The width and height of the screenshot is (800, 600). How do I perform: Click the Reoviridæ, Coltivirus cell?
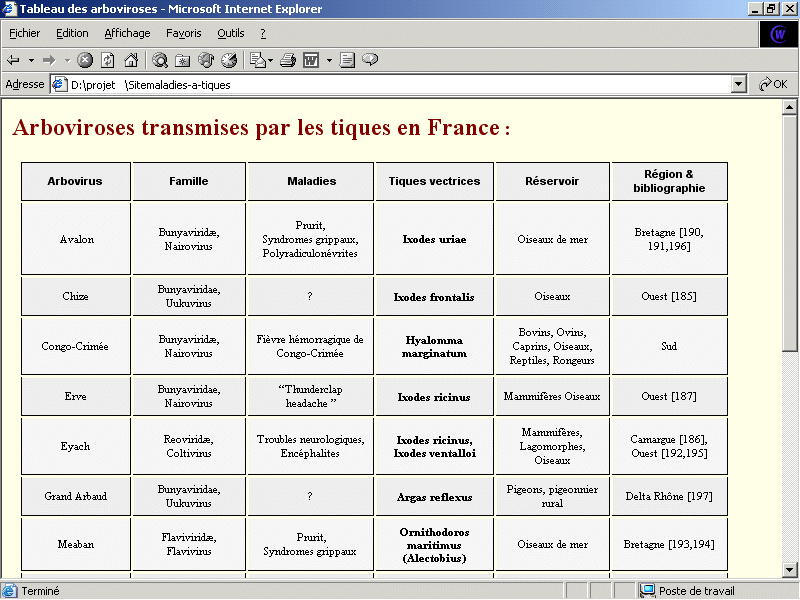189,446
